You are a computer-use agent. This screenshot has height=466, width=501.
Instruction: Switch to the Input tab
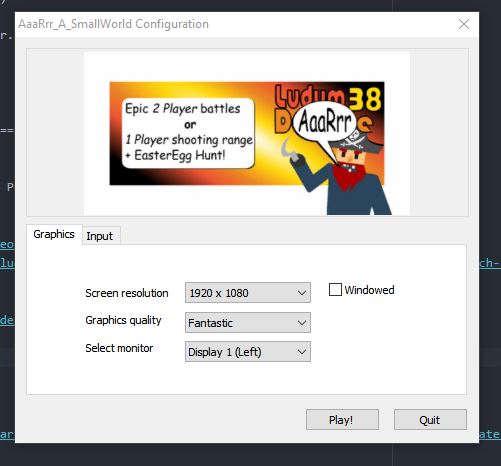(100, 236)
